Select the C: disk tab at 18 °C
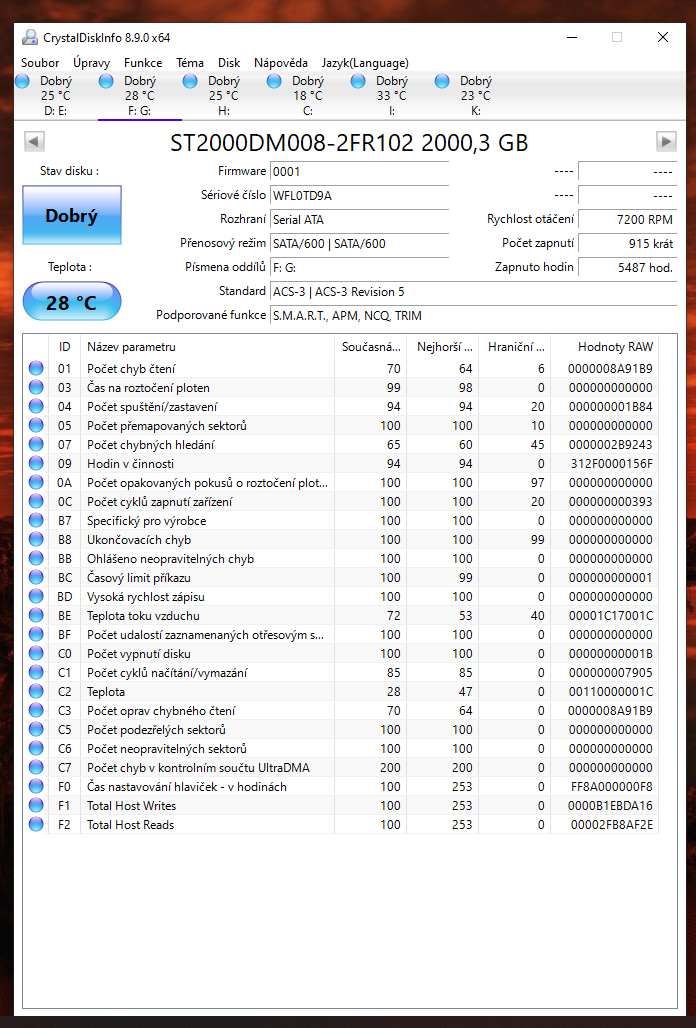Screen dimensions: 696x1028 [x=307, y=96]
